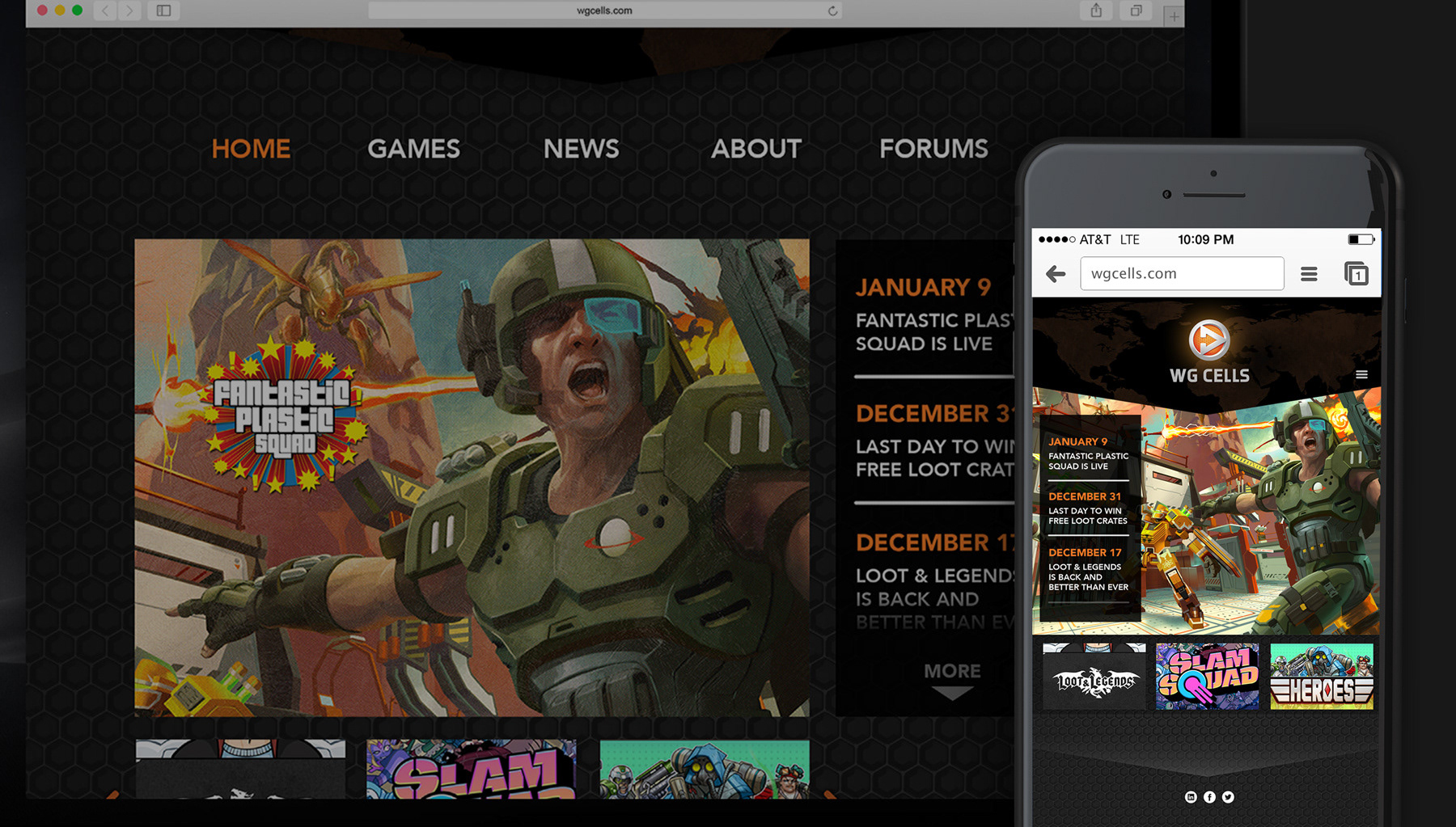Tap the phone browser back arrow
1456x827 pixels.
1056,274
